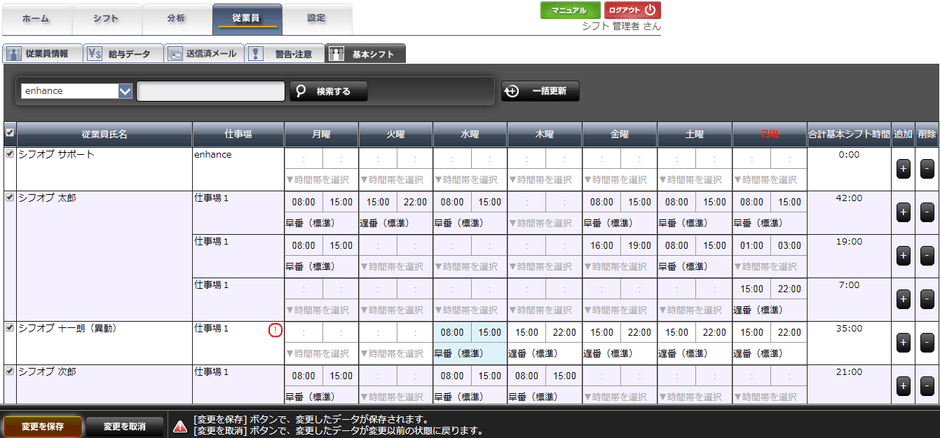Click plus button in the 21:00 row

pos(903,385)
